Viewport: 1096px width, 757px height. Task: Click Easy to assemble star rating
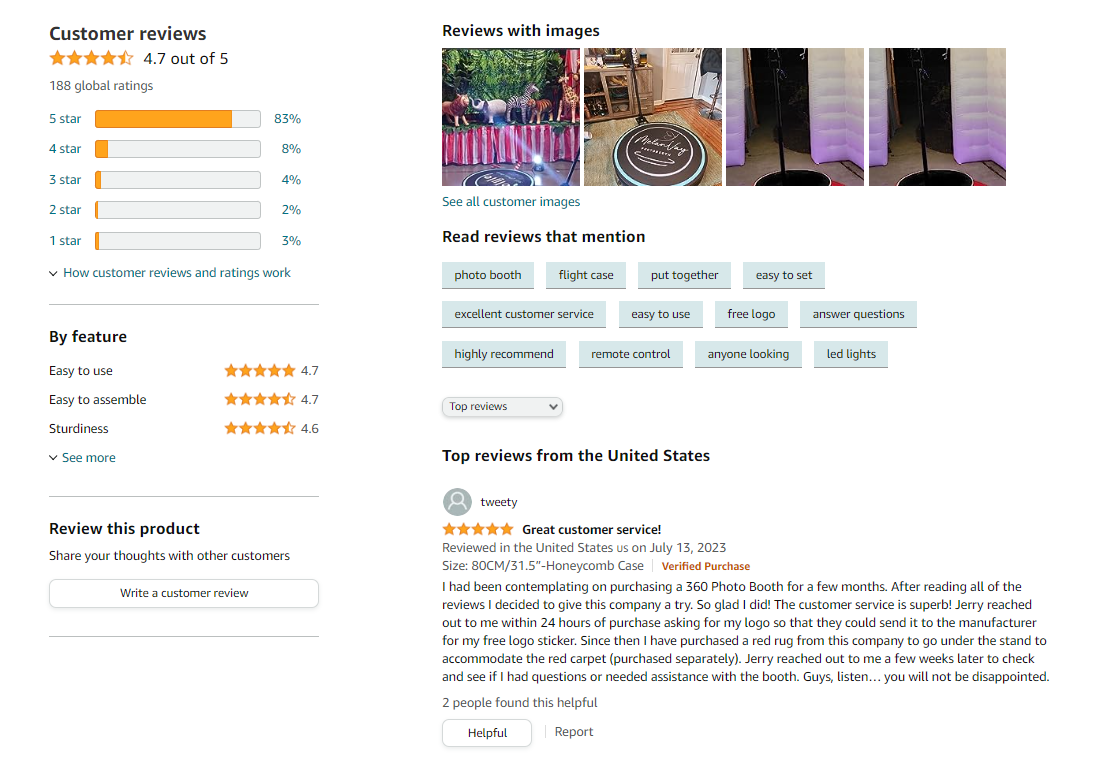coord(260,399)
